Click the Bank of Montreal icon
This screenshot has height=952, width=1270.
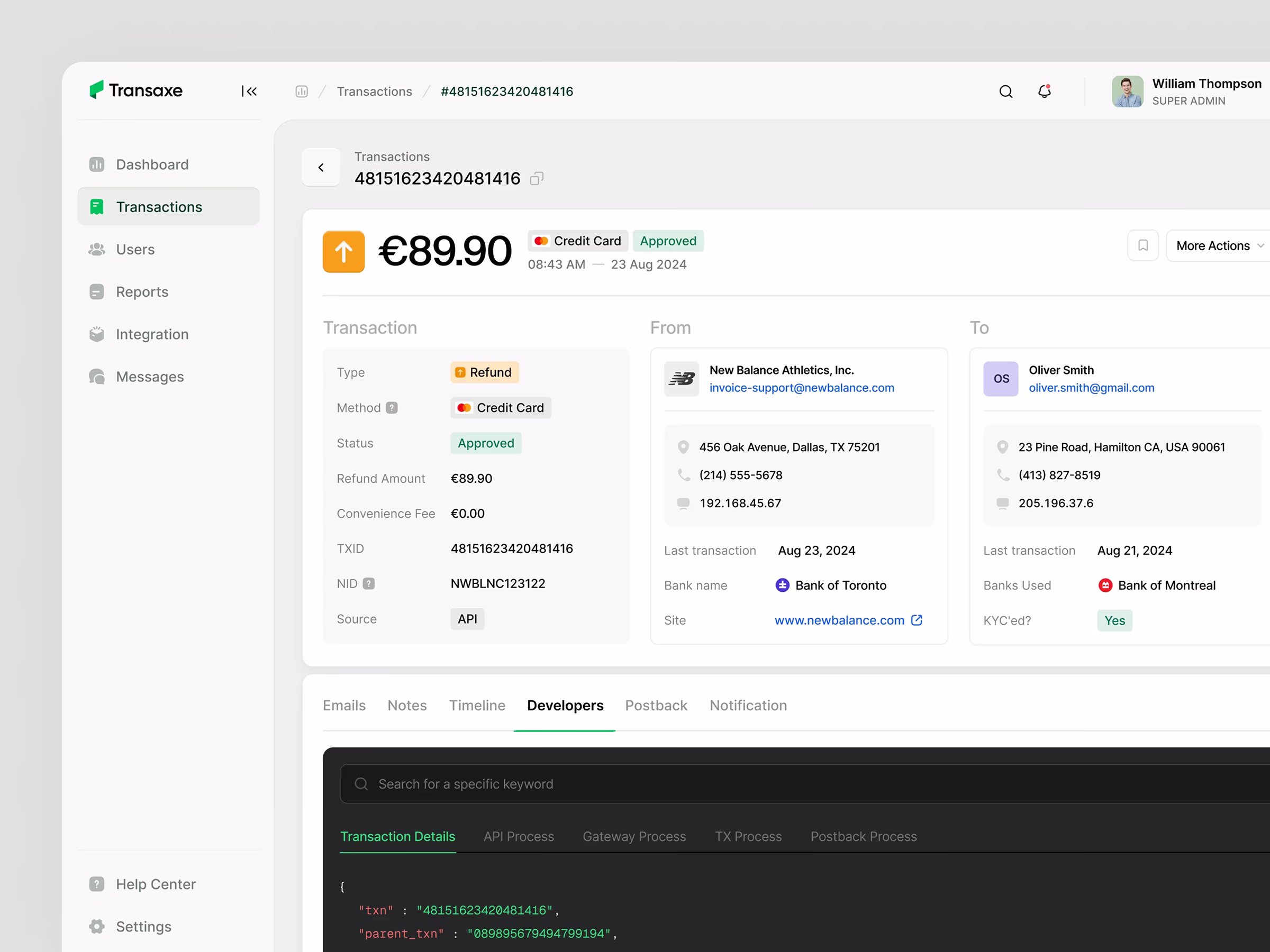tap(1105, 585)
